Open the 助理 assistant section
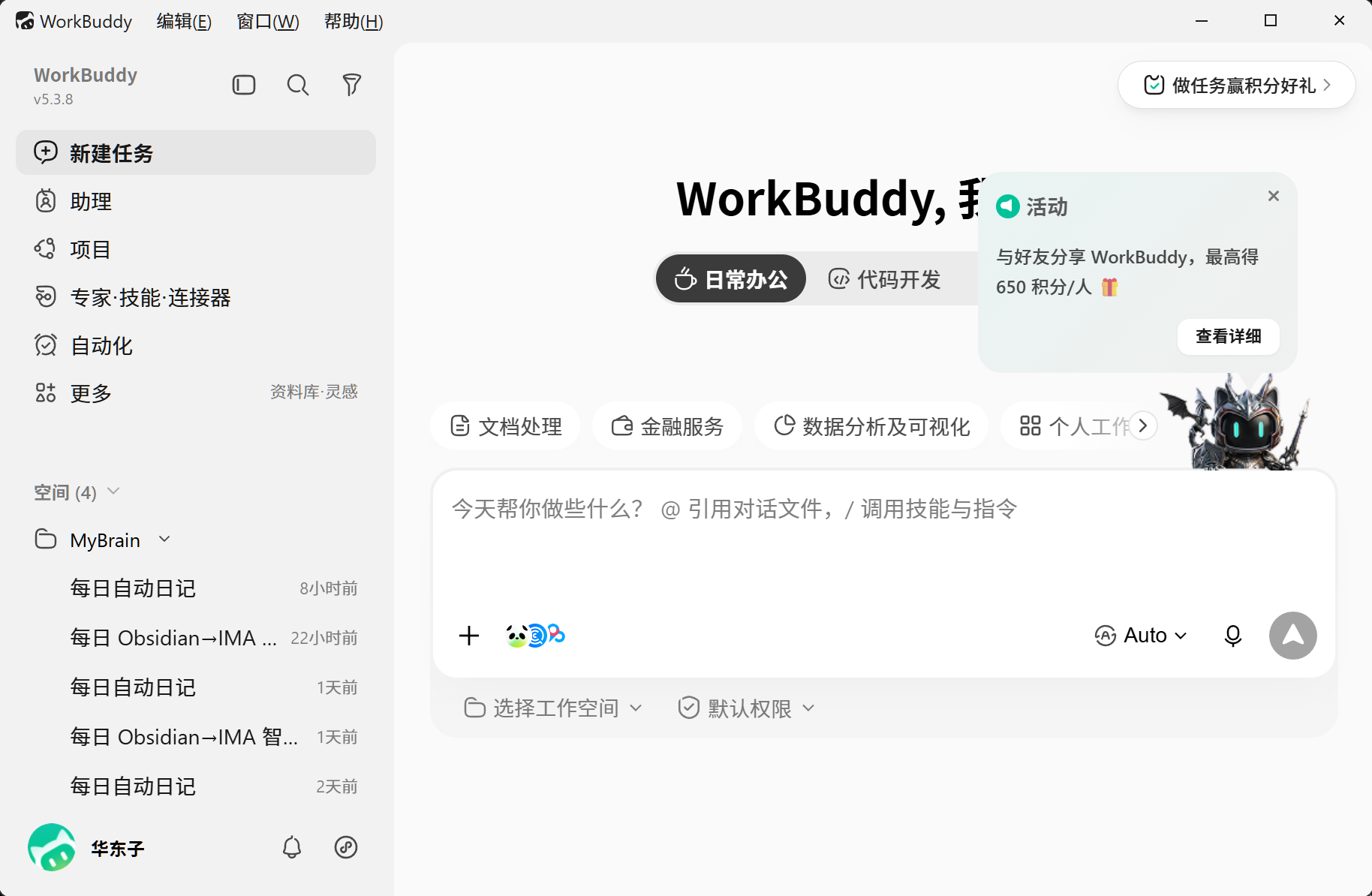The height and width of the screenshot is (896, 1372). click(196, 201)
